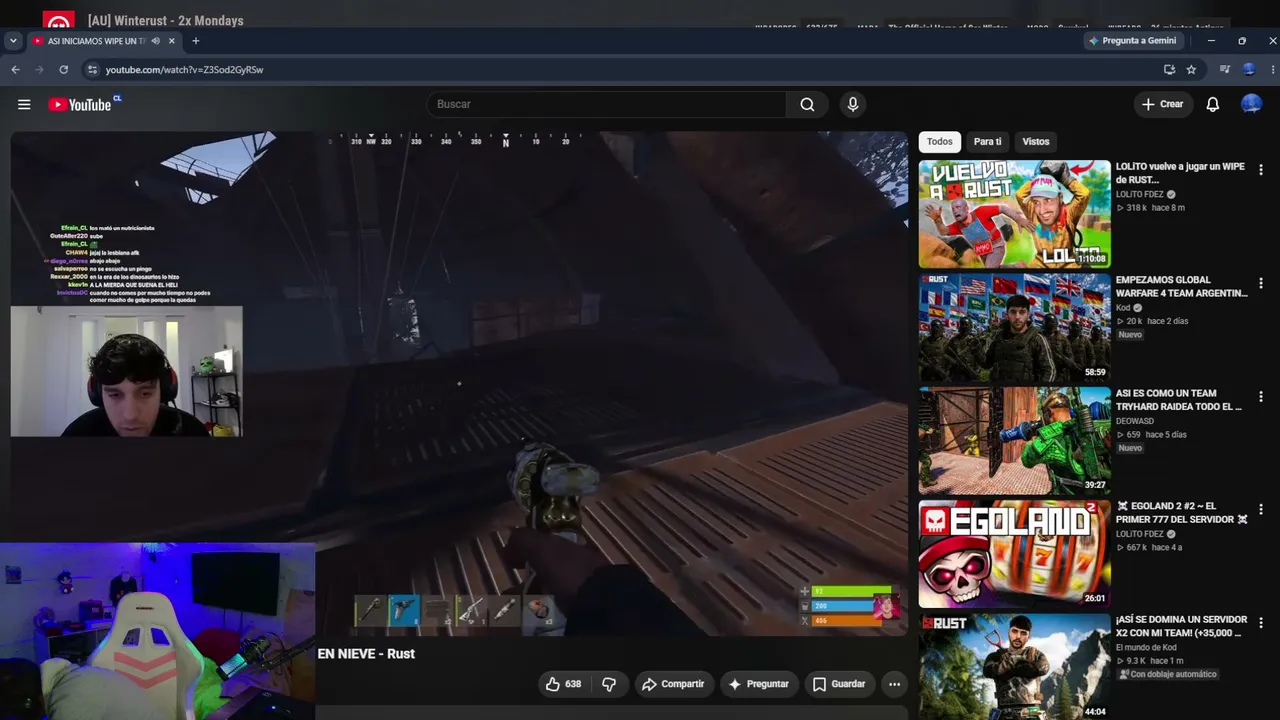Open title ASI ES COMO UN TEAM TRYHARD
This screenshot has width=1280, height=720.
(x=1179, y=400)
